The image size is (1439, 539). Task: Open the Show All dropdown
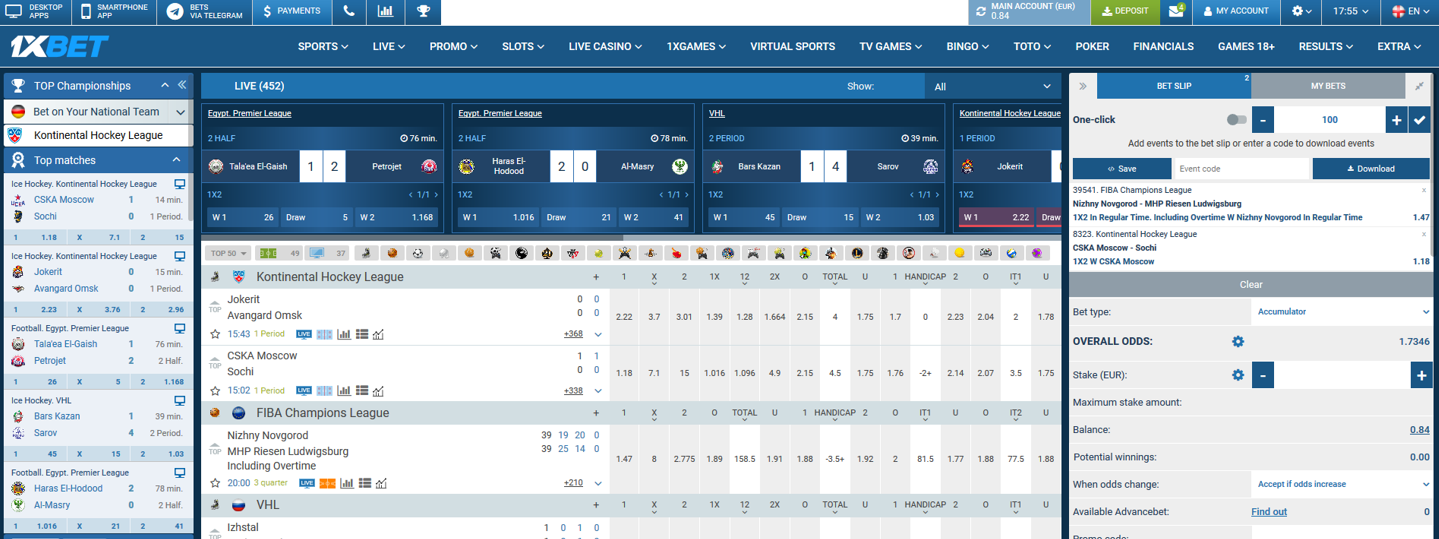click(992, 86)
